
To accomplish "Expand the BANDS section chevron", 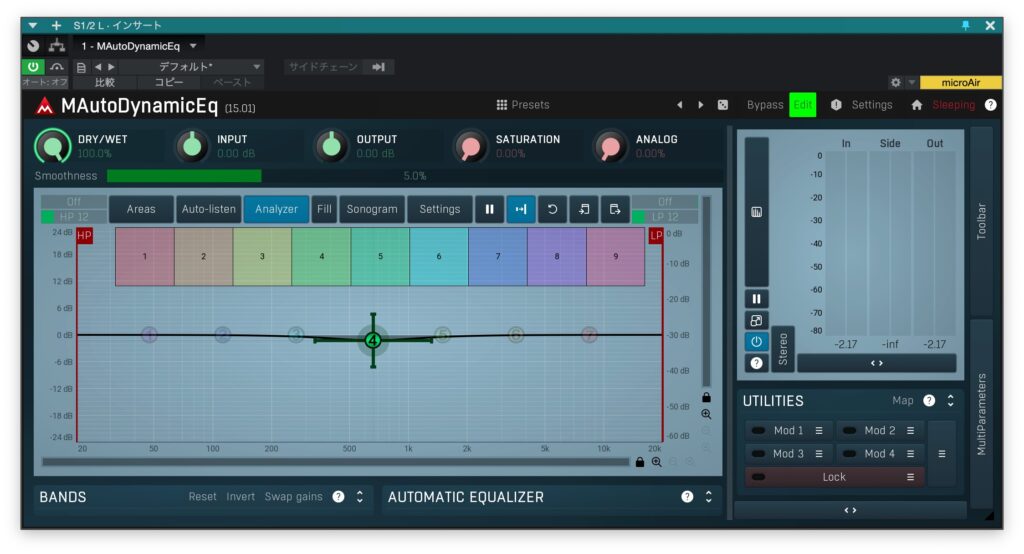I will [360, 497].
